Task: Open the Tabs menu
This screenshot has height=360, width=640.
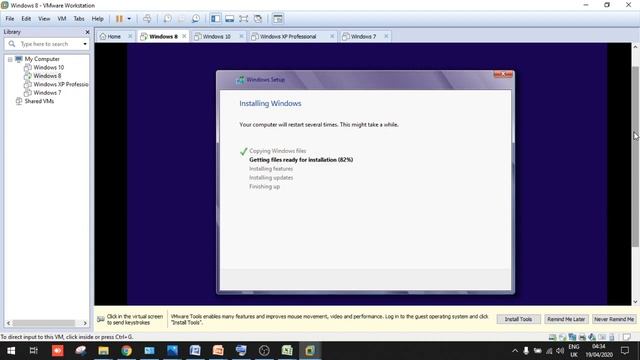Action: coord(79,19)
